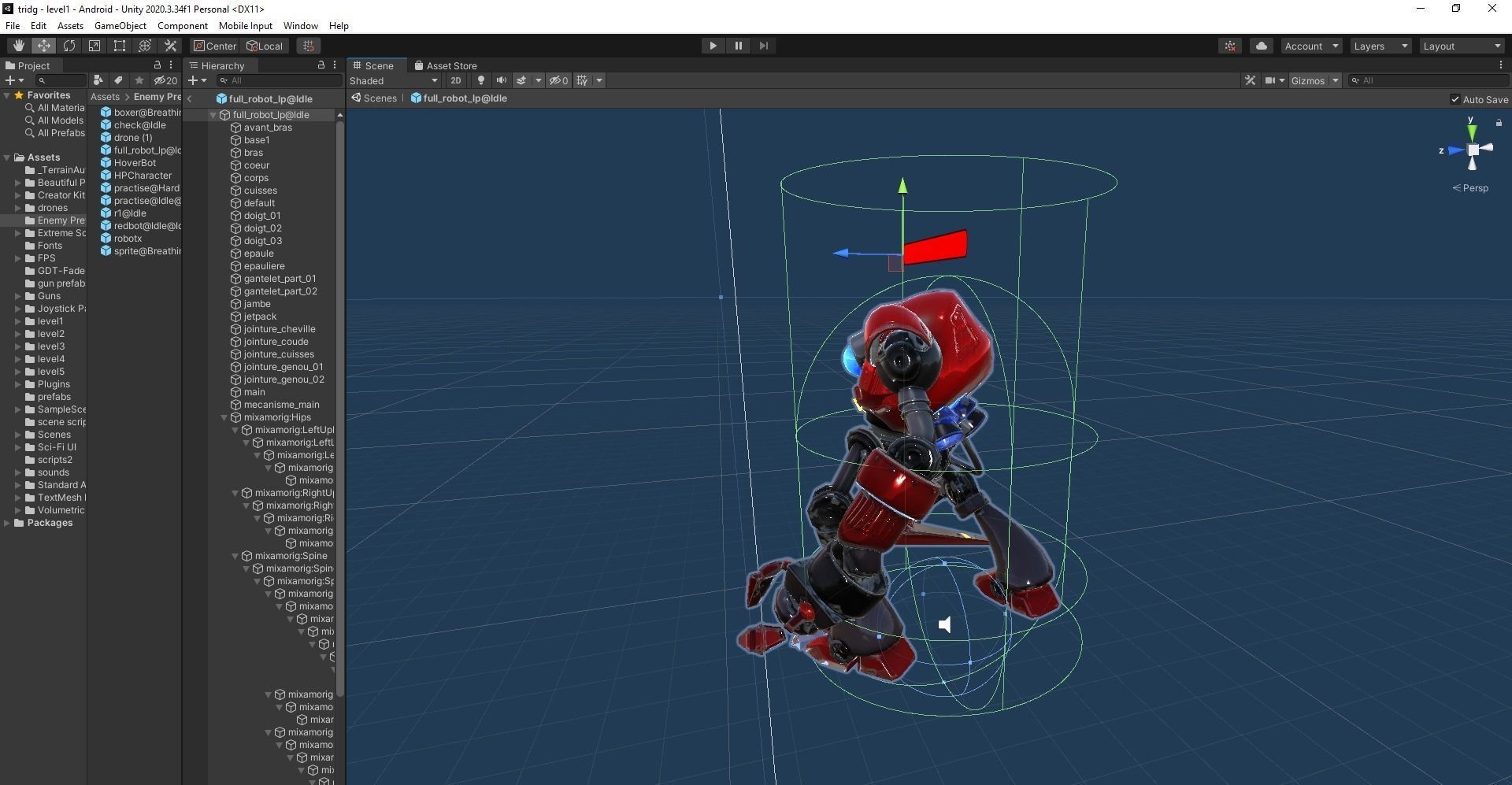Screen dimensions: 1512x785
Task: Select the Rotate tool
Action: point(69,46)
